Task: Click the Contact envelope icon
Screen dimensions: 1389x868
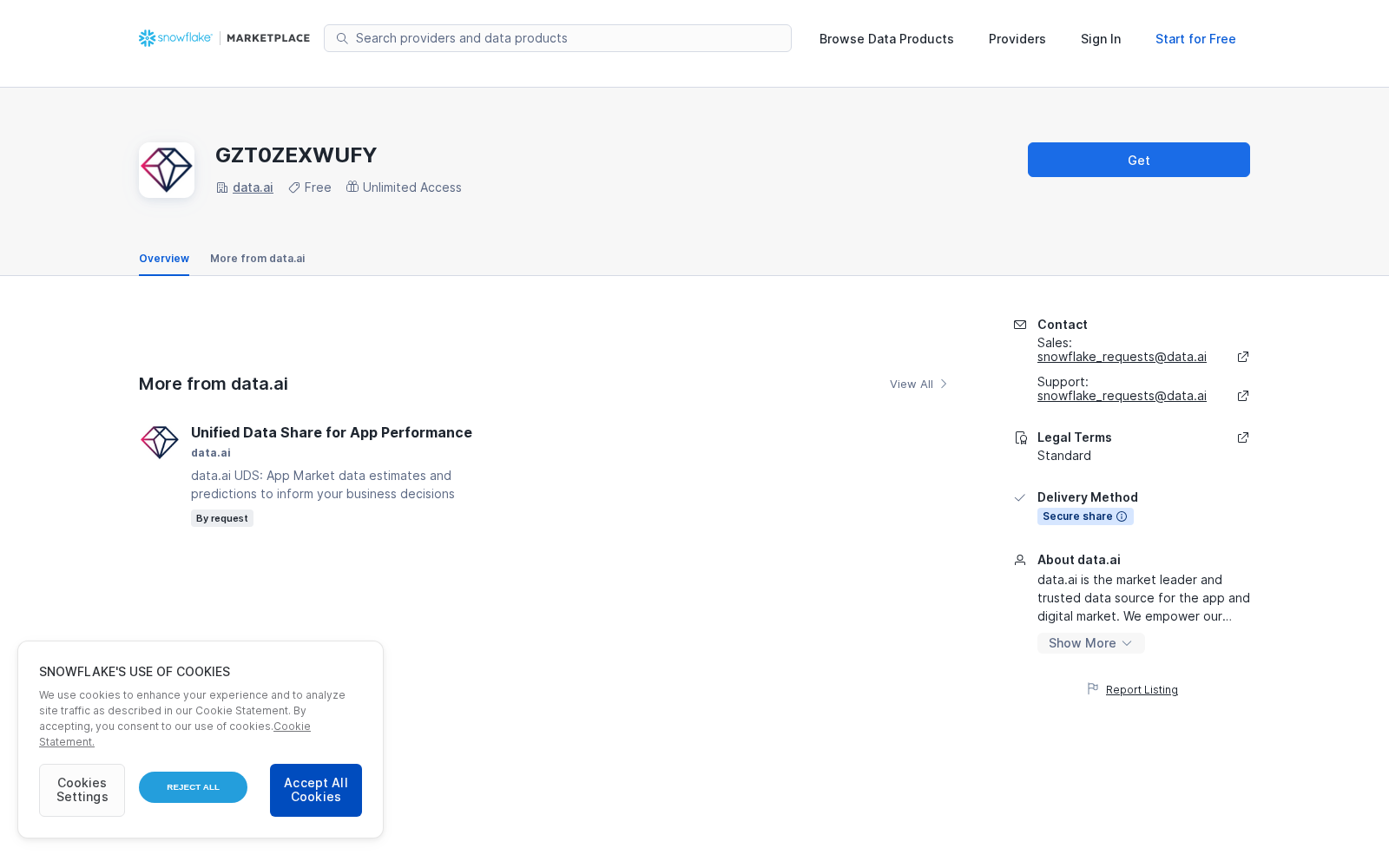Action: point(1020,325)
